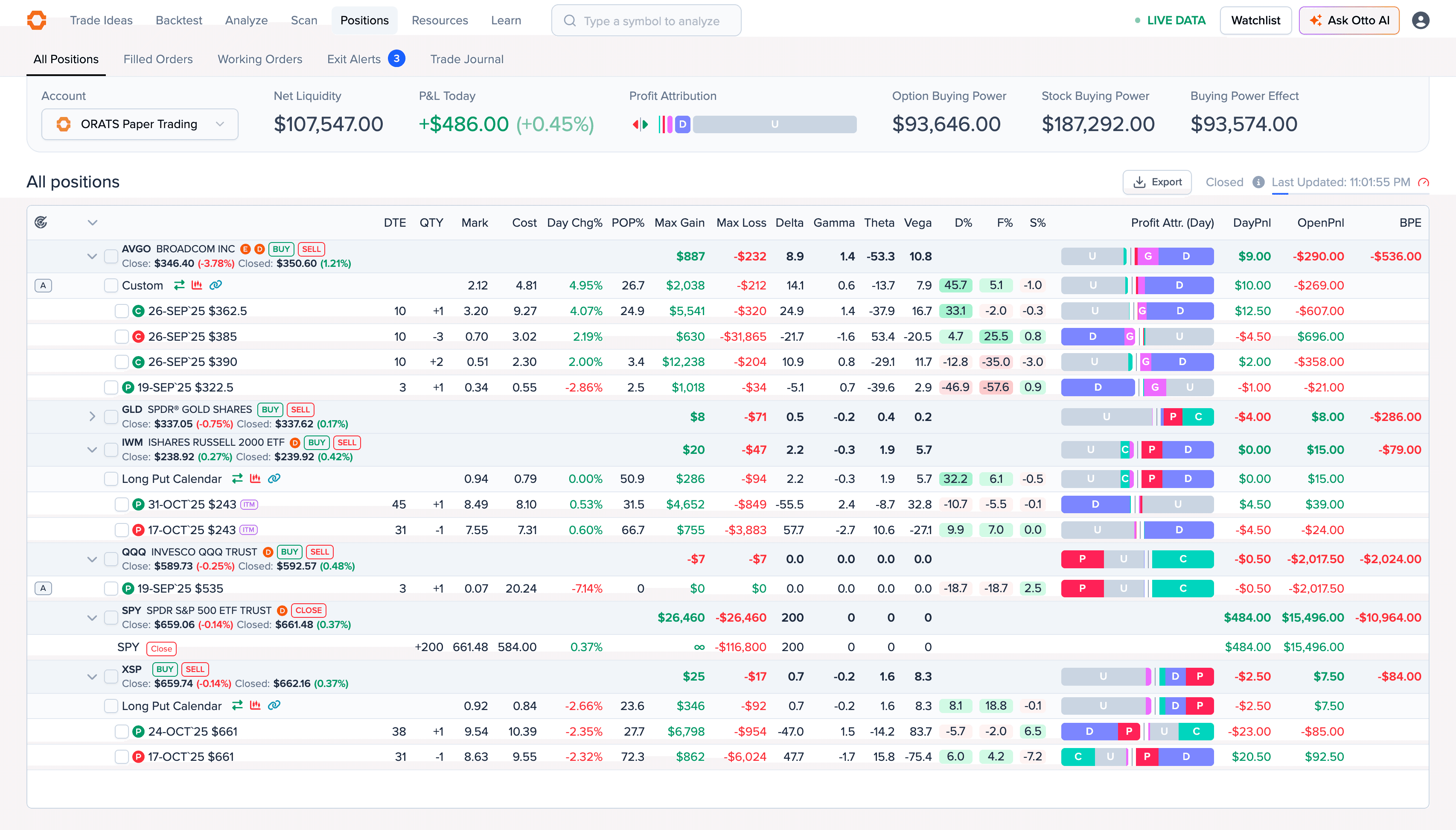Select the GLD position checkbox
The image size is (1456, 830).
111,417
